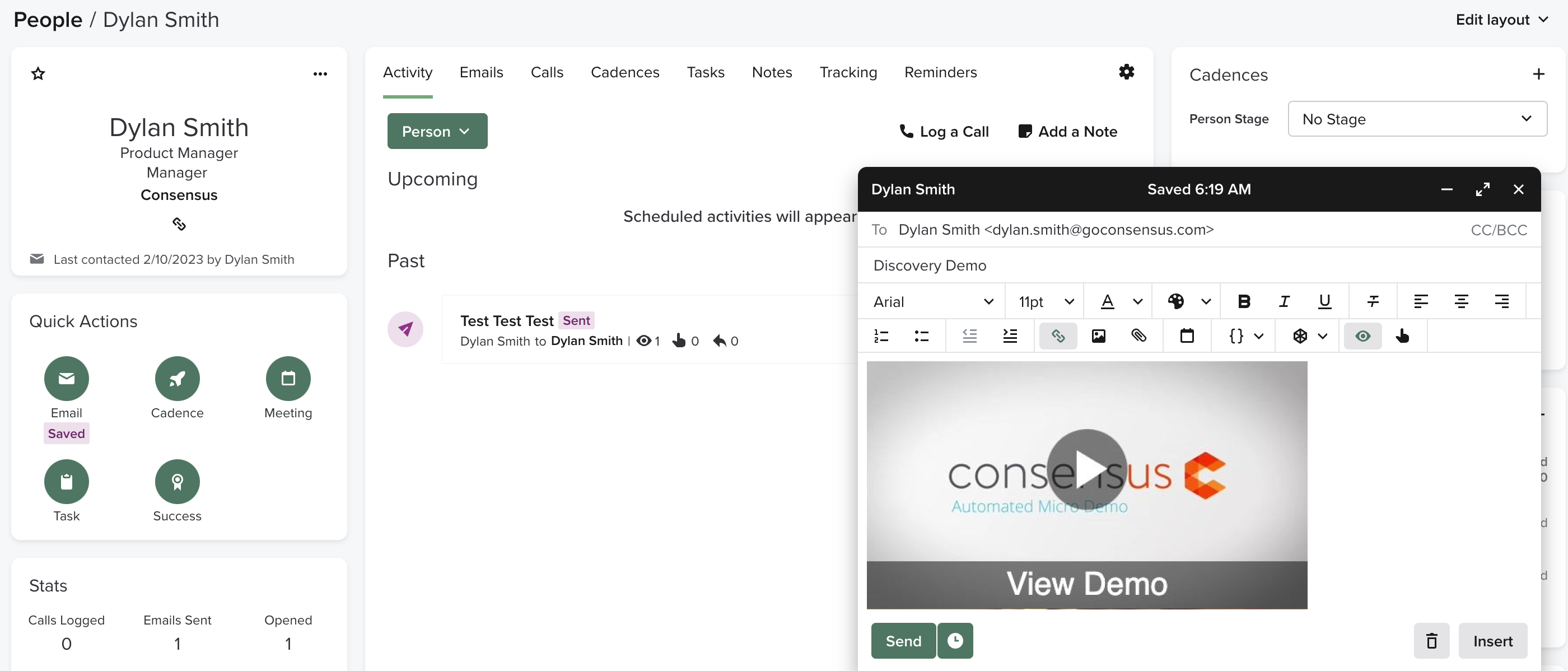
Task: Open the Activity settings gear
Action: [1126, 72]
